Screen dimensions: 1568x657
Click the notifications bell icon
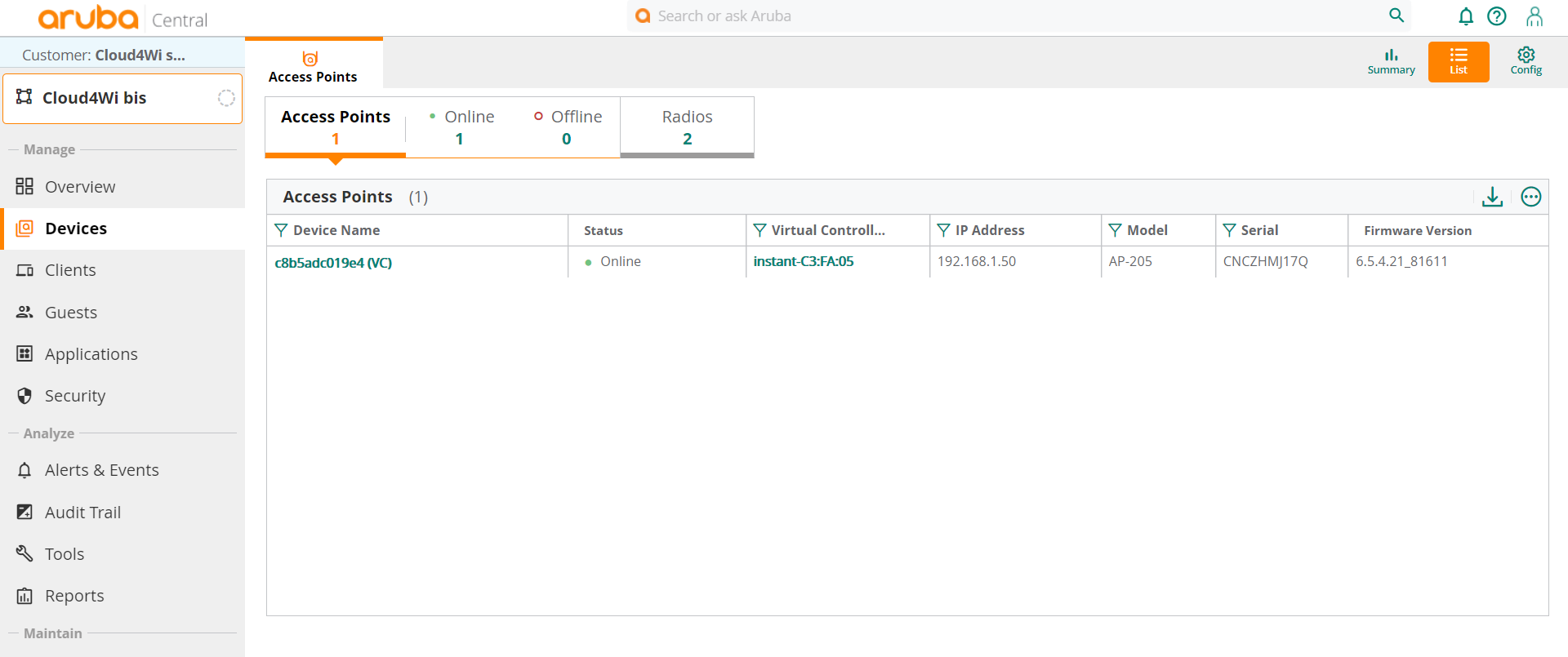pyautogui.click(x=1466, y=16)
